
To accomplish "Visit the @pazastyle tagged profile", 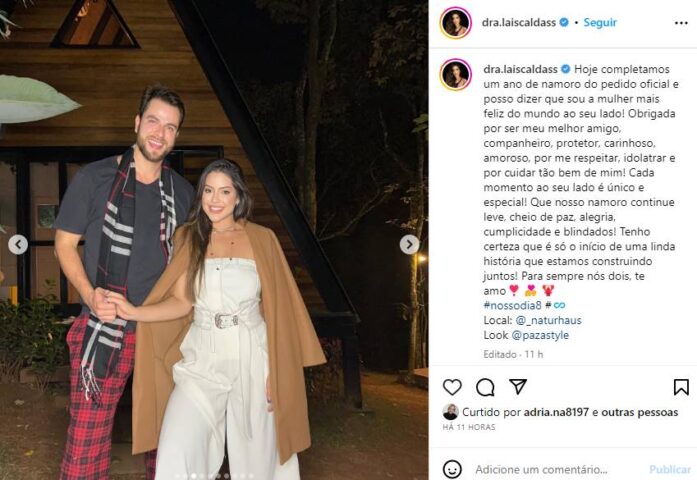I will pyautogui.click(x=540, y=335).
